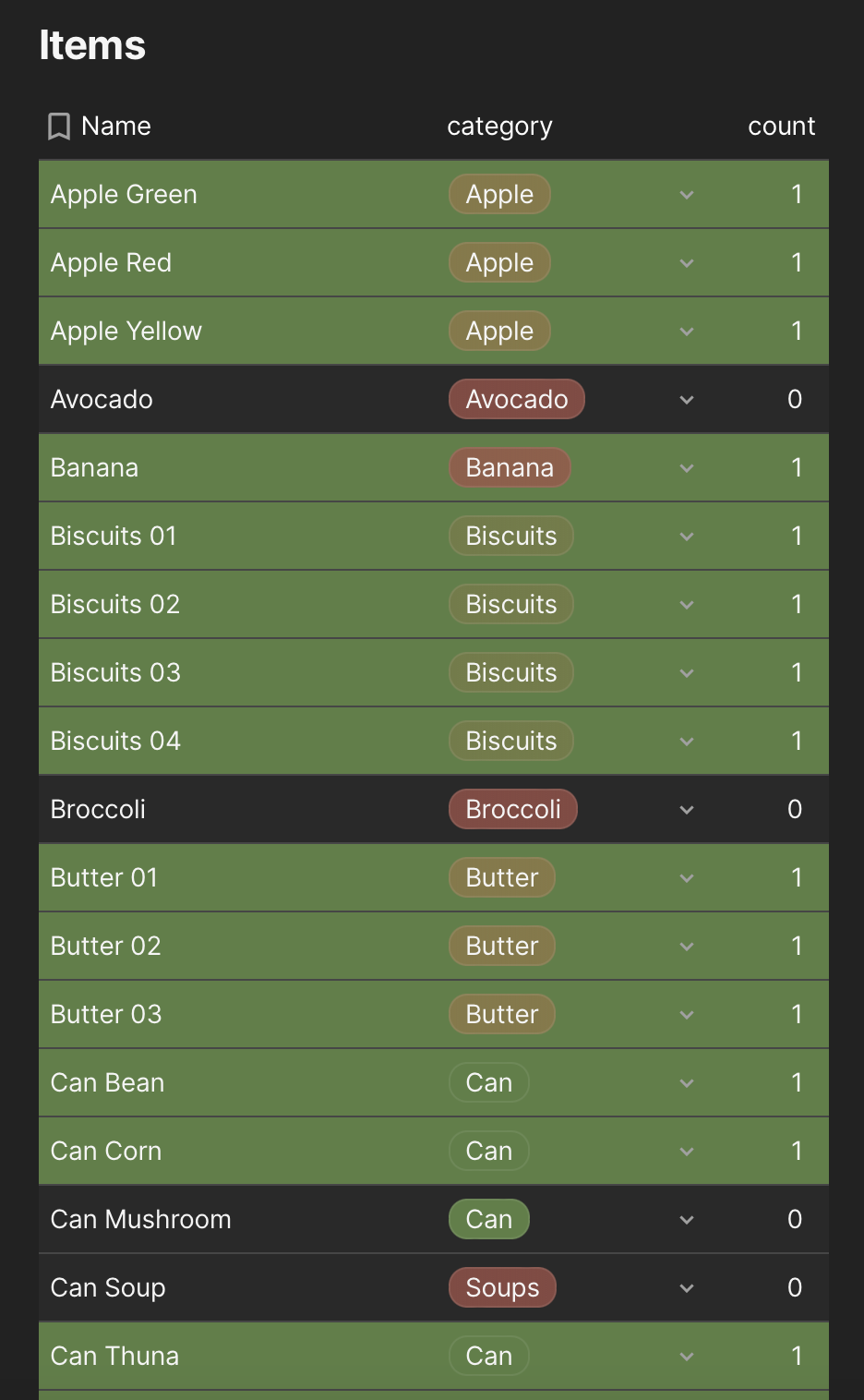Screen dimensions: 864x1400
Task: Open category chevron in Broccoli row
Action: tap(687, 810)
